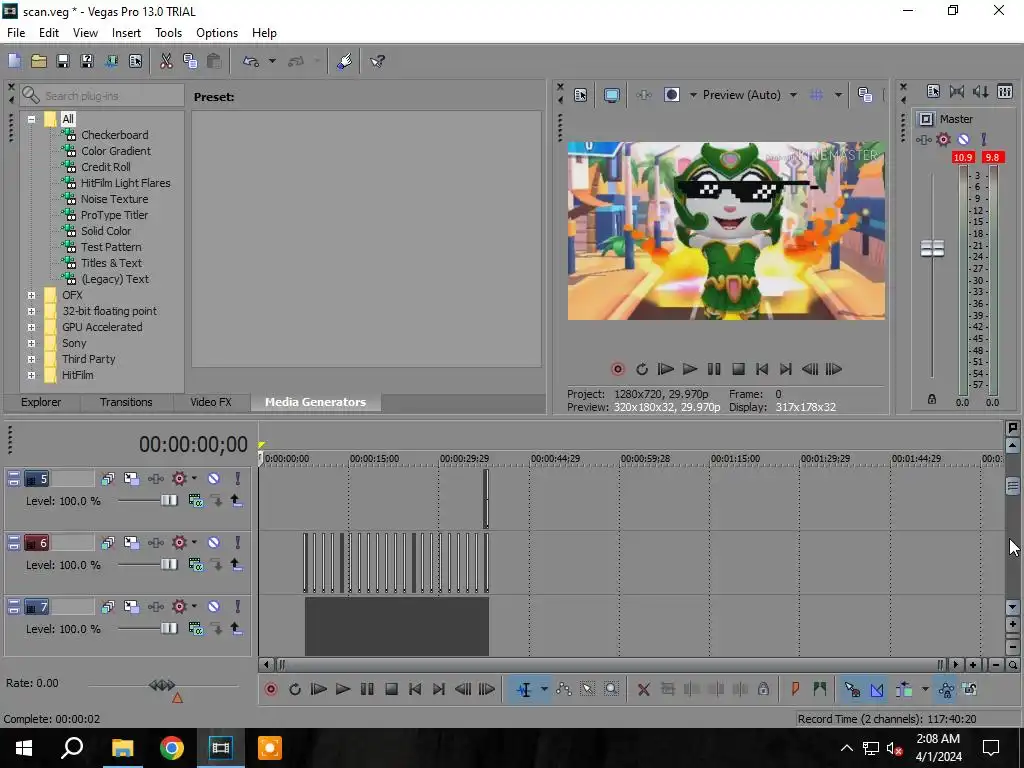The image size is (1024, 768).
Task: Click compositing mode icon on track 7
Action: (195, 629)
